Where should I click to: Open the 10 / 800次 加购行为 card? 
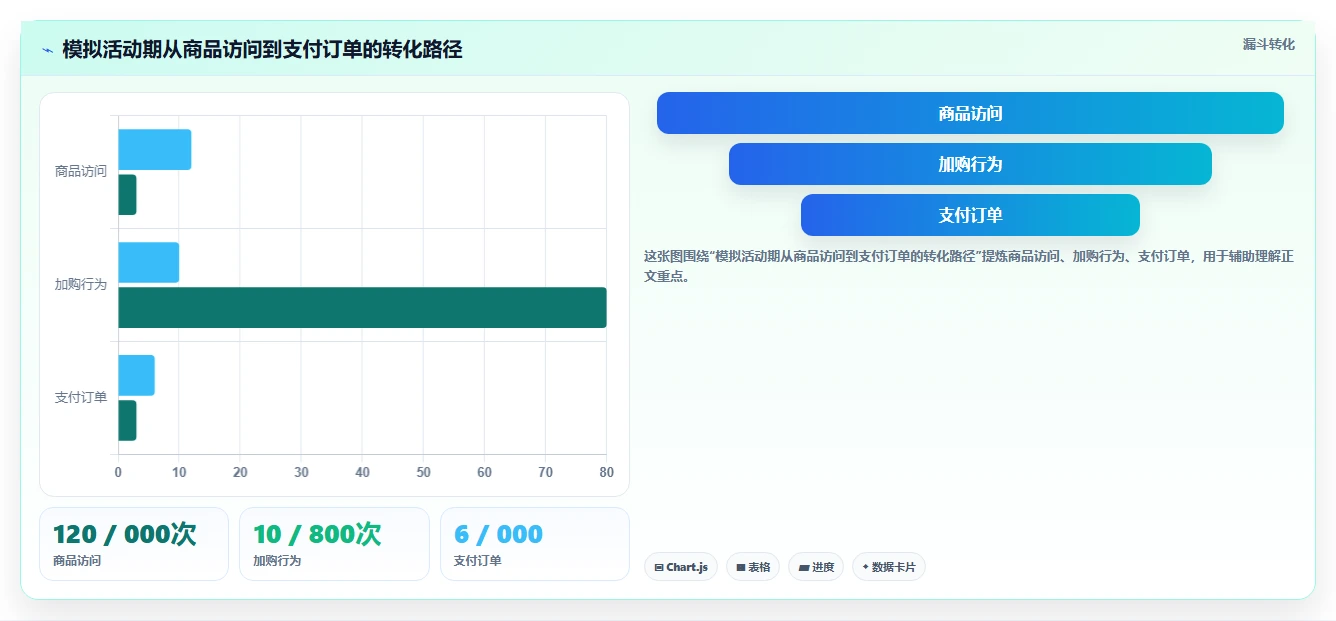click(334, 544)
